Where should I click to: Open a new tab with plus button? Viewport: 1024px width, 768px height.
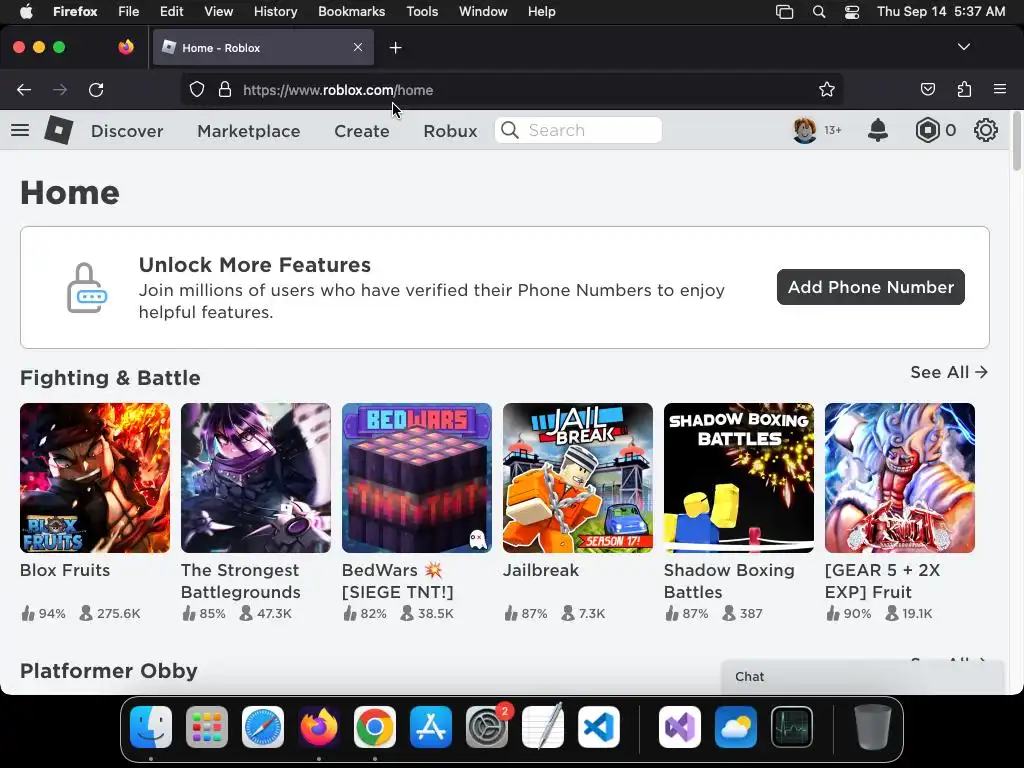395,48
